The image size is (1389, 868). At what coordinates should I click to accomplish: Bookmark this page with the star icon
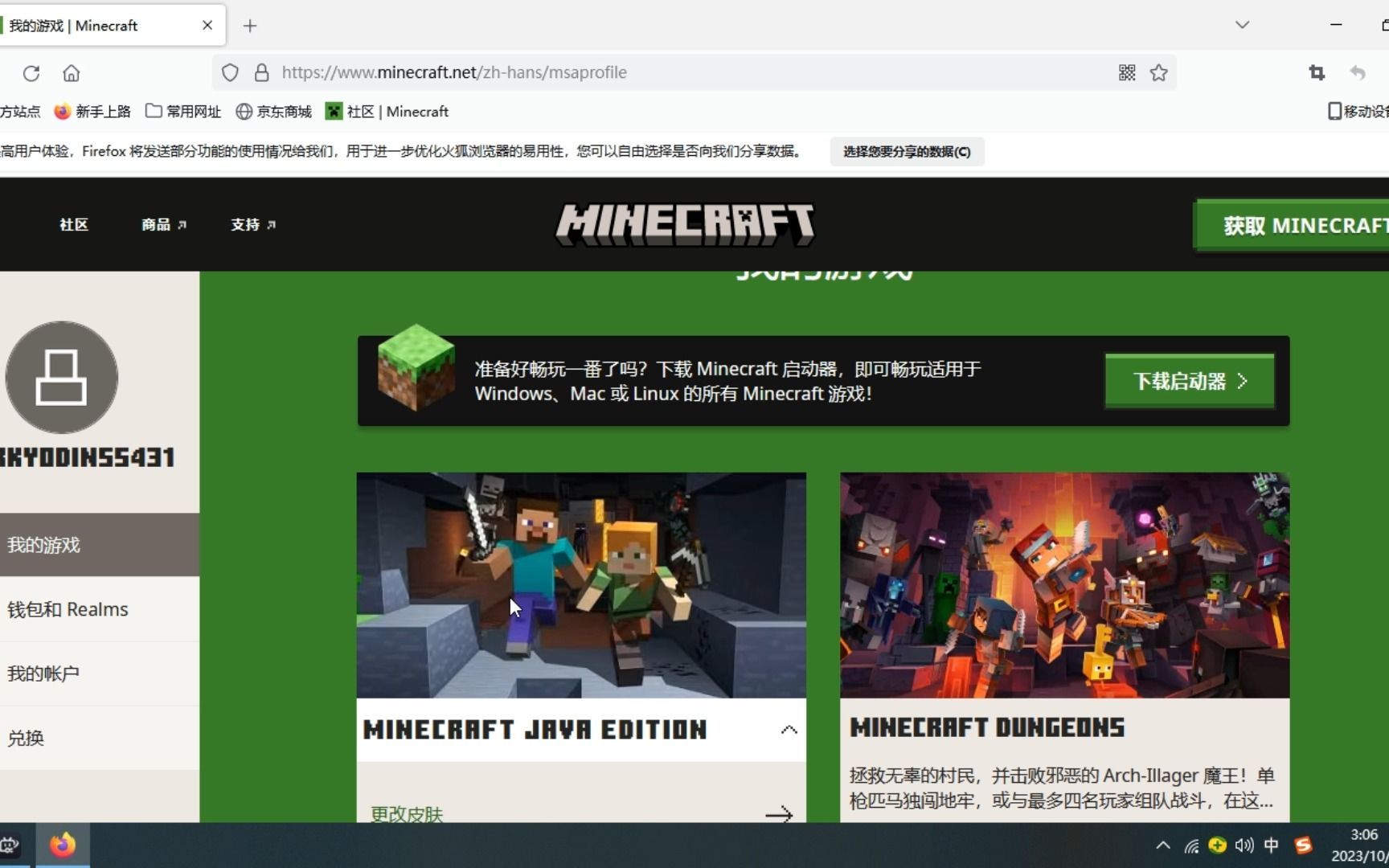click(x=1158, y=72)
